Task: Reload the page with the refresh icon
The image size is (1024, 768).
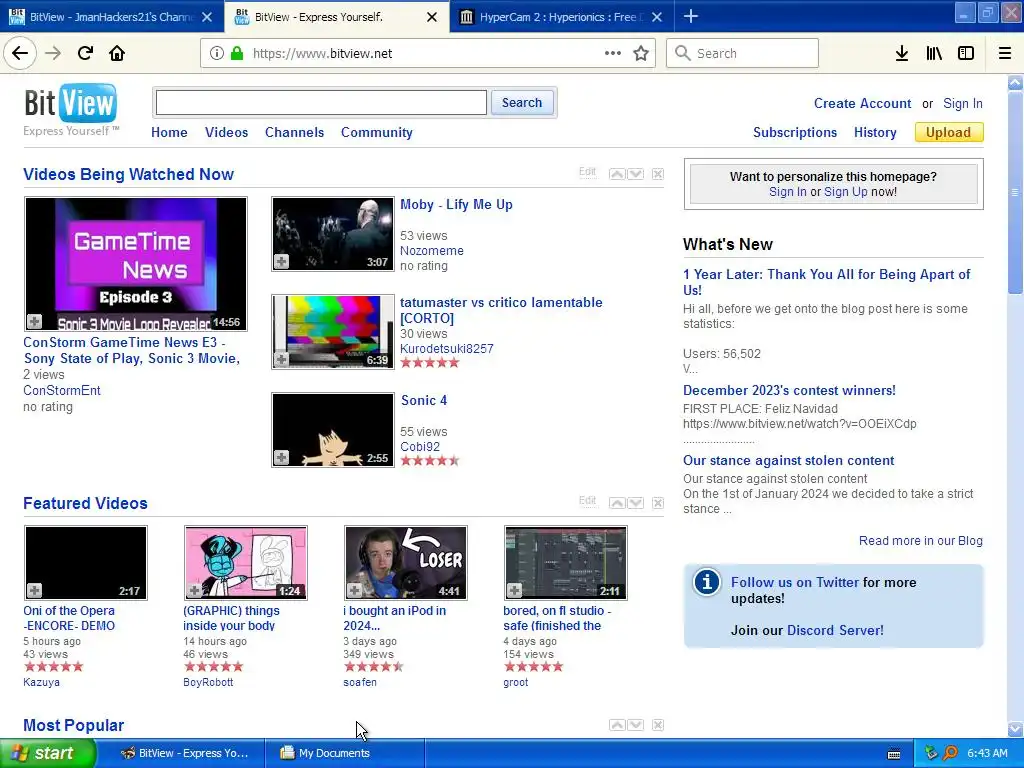Action: (x=86, y=54)
